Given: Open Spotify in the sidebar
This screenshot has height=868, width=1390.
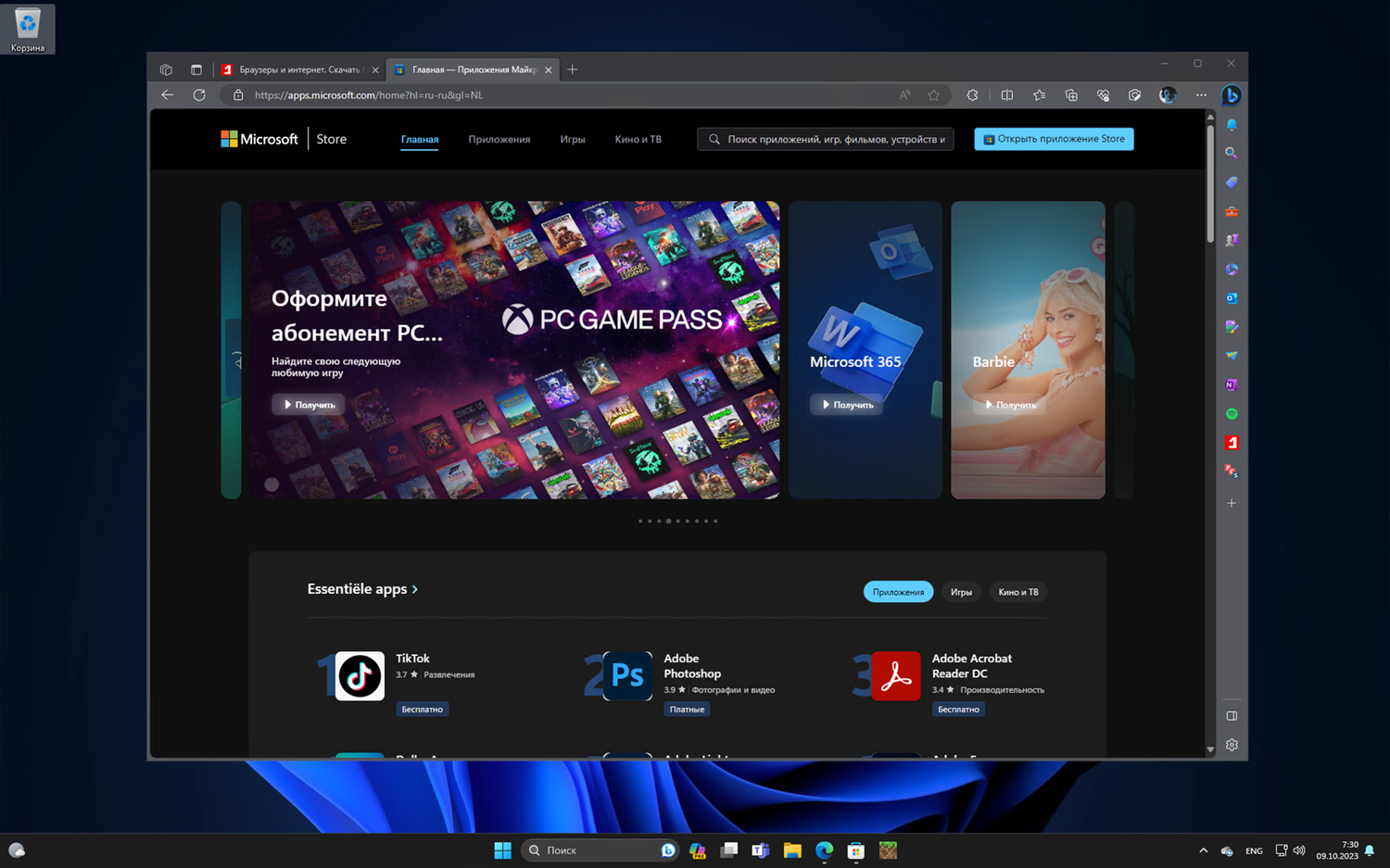Looking at the screenshot, I should coord(1232,414).
